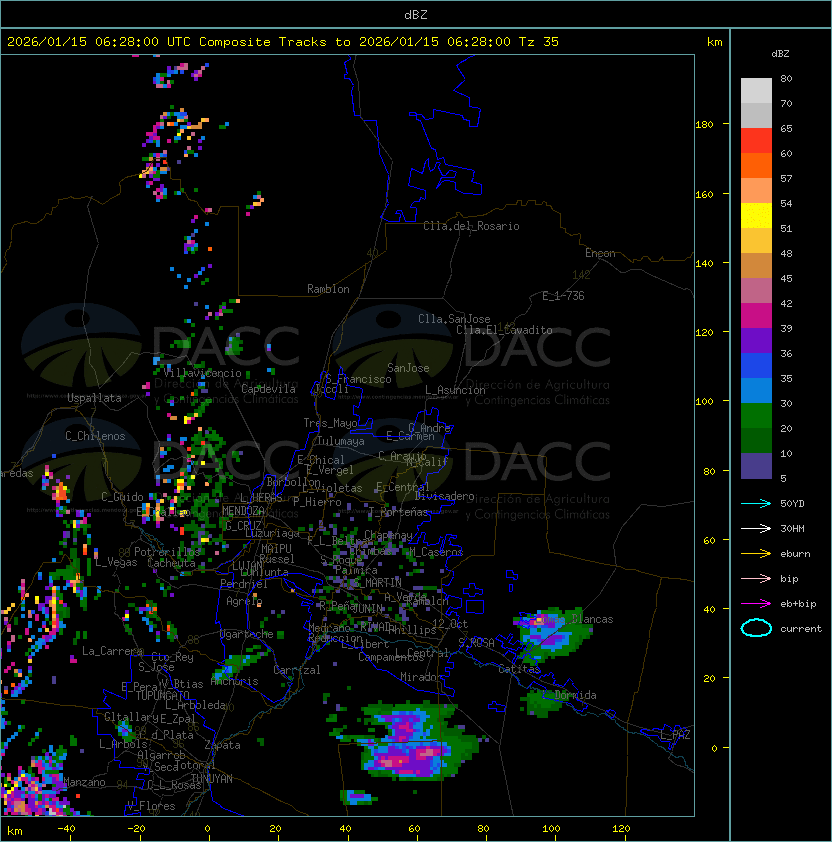Pick the light gray swatch between 70 and 80
Screen dimensions: 832x842
(x=756, y=90)
